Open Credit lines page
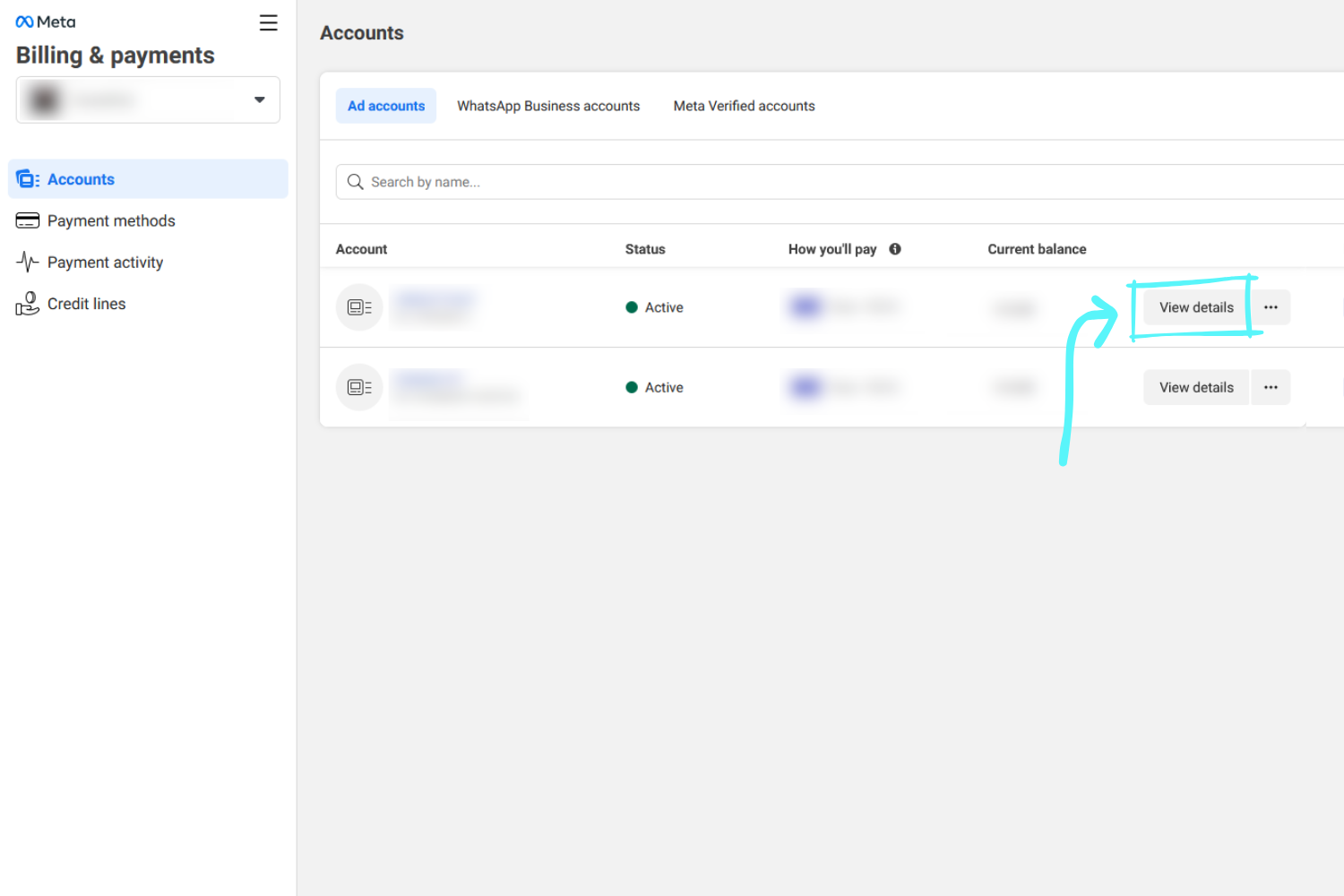Viewport: 1344px width, 896px height. point(87,304)
